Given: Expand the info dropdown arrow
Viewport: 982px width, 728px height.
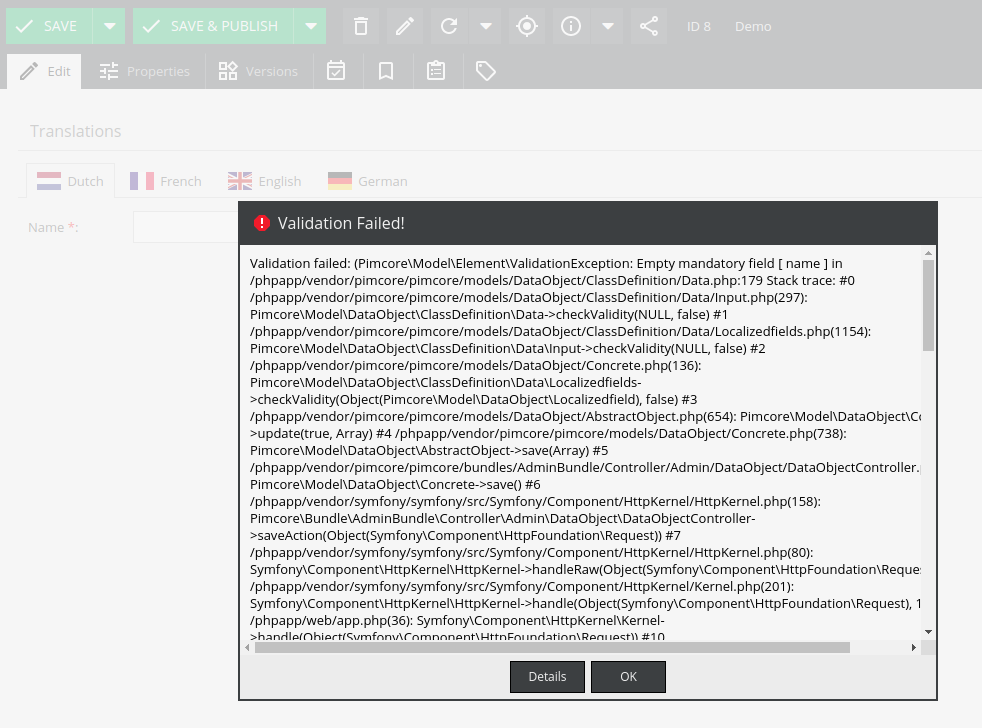Looking at the screenshot, I should point(607,26).
